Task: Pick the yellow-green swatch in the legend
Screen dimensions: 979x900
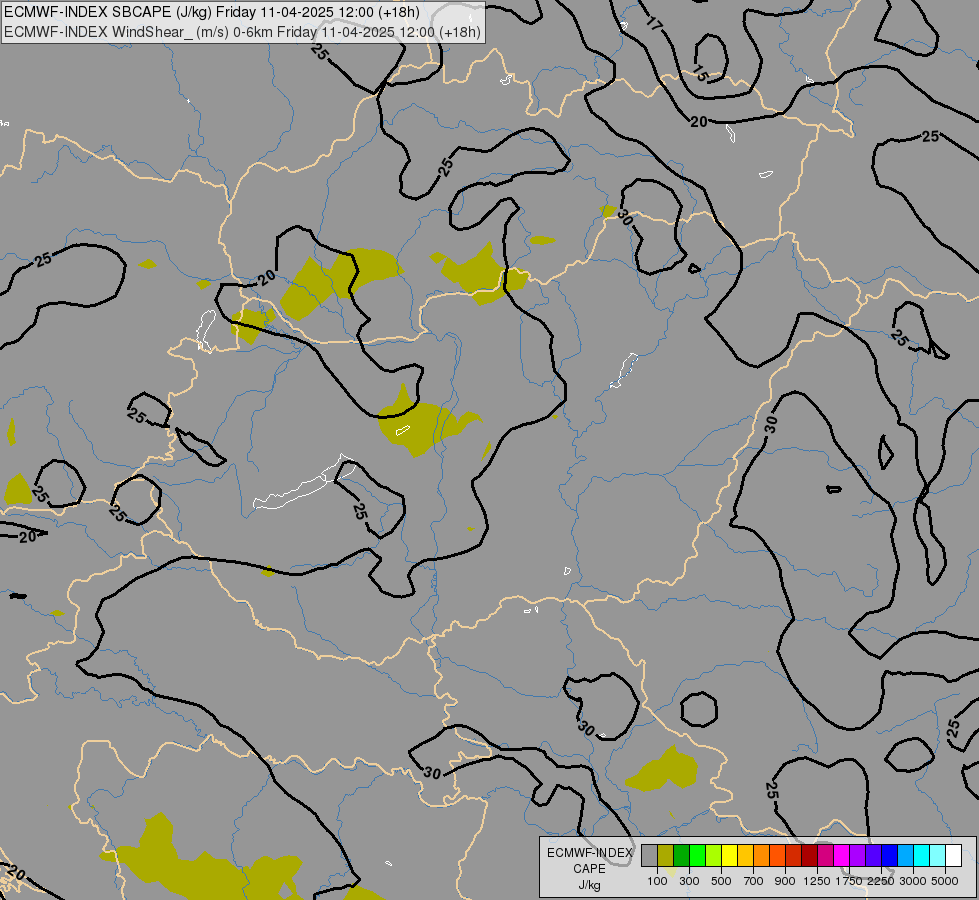Action: pos(713,856)
